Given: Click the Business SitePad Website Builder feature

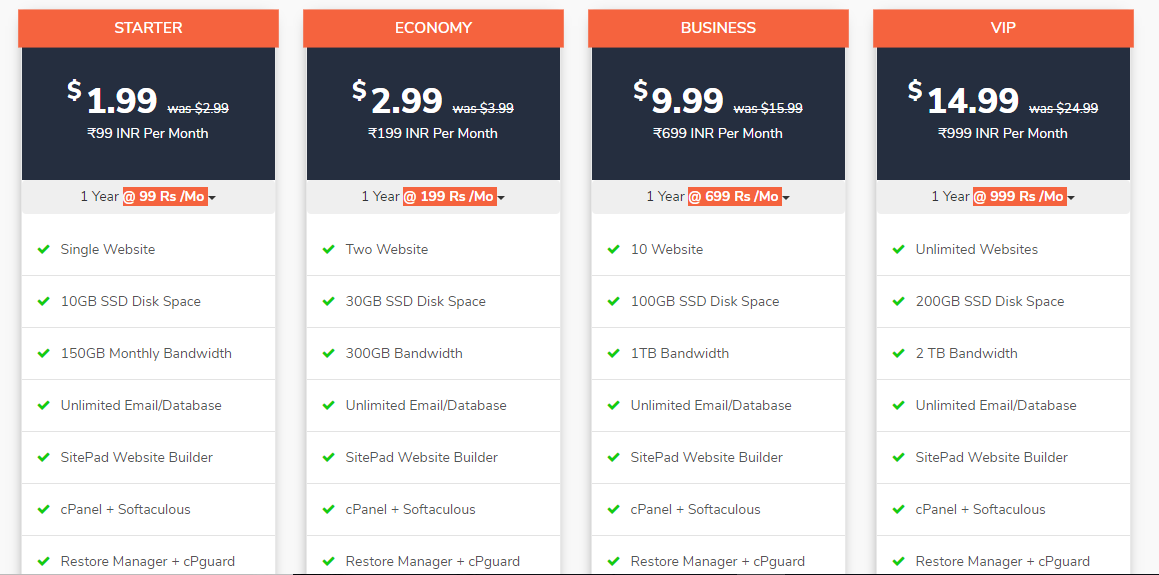Looking at the screenshot, I should click(707, 457).
